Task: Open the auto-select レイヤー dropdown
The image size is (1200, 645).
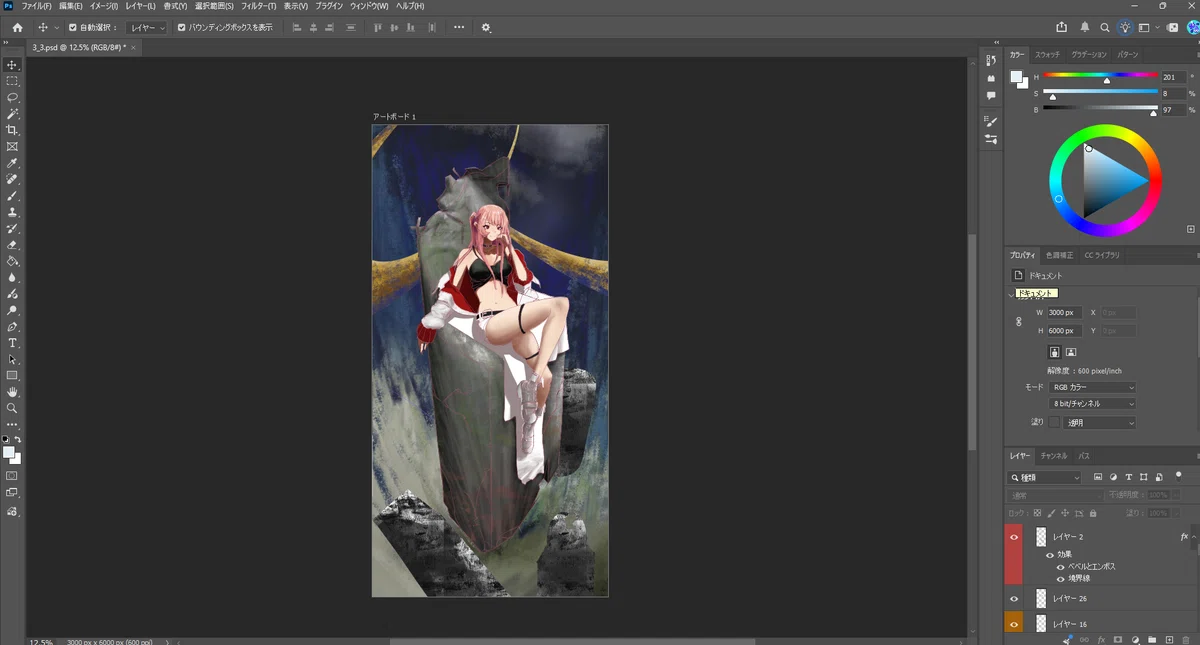Action: 146,28
